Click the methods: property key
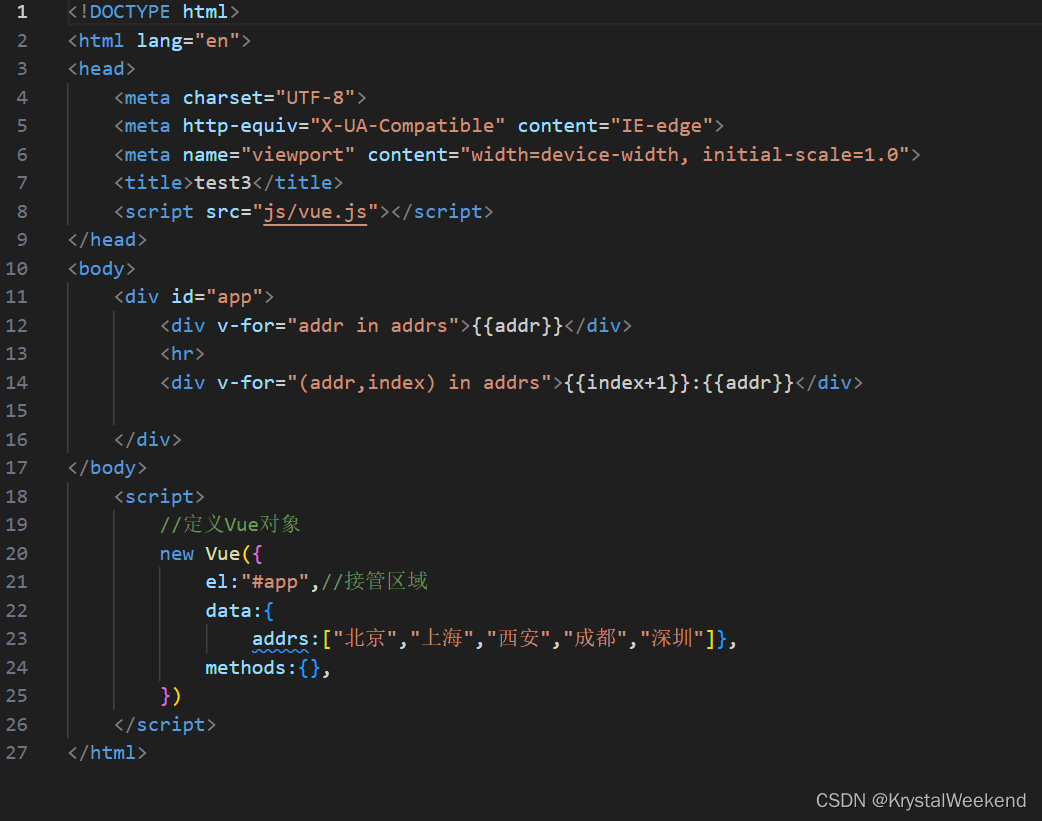Viewport: 1042px width, 821px height. 251,667
